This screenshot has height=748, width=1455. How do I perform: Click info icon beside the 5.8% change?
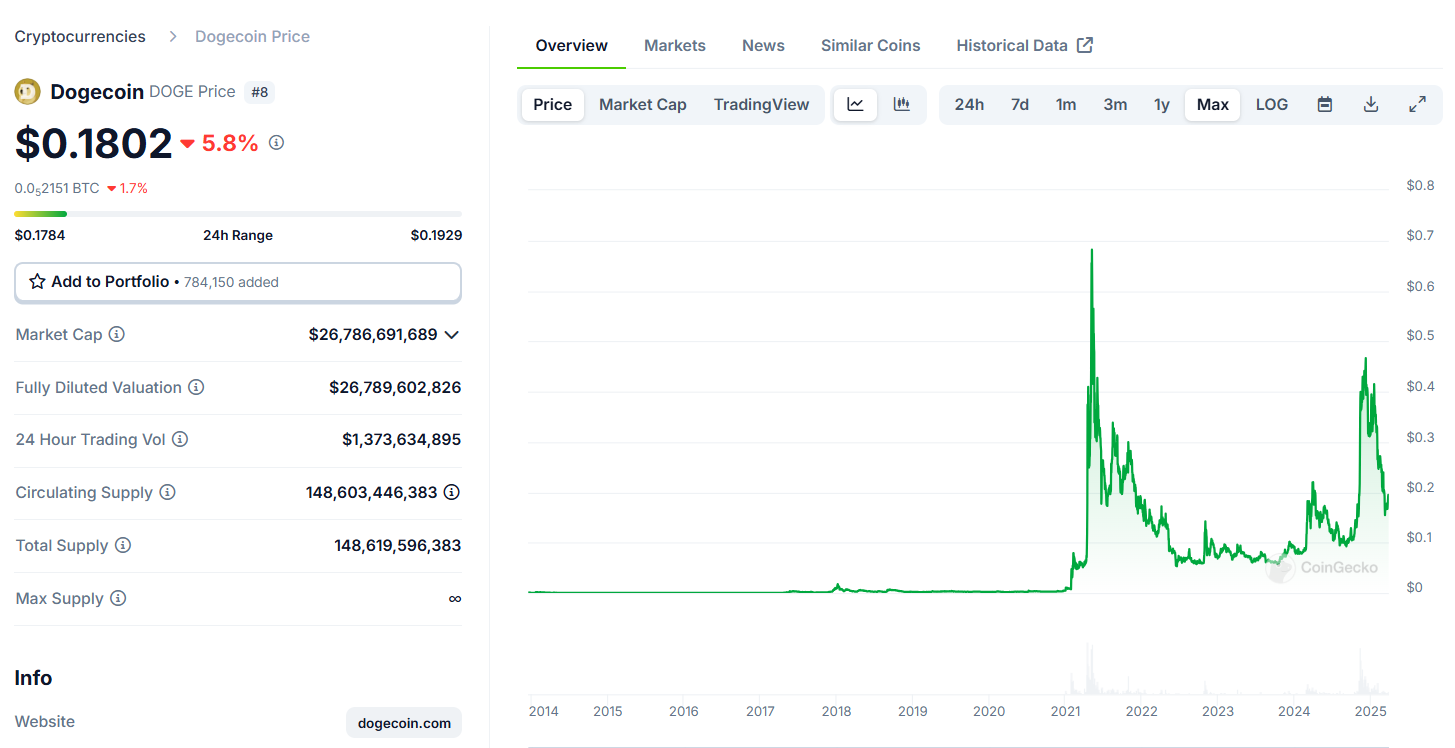(x=277, y=143)
